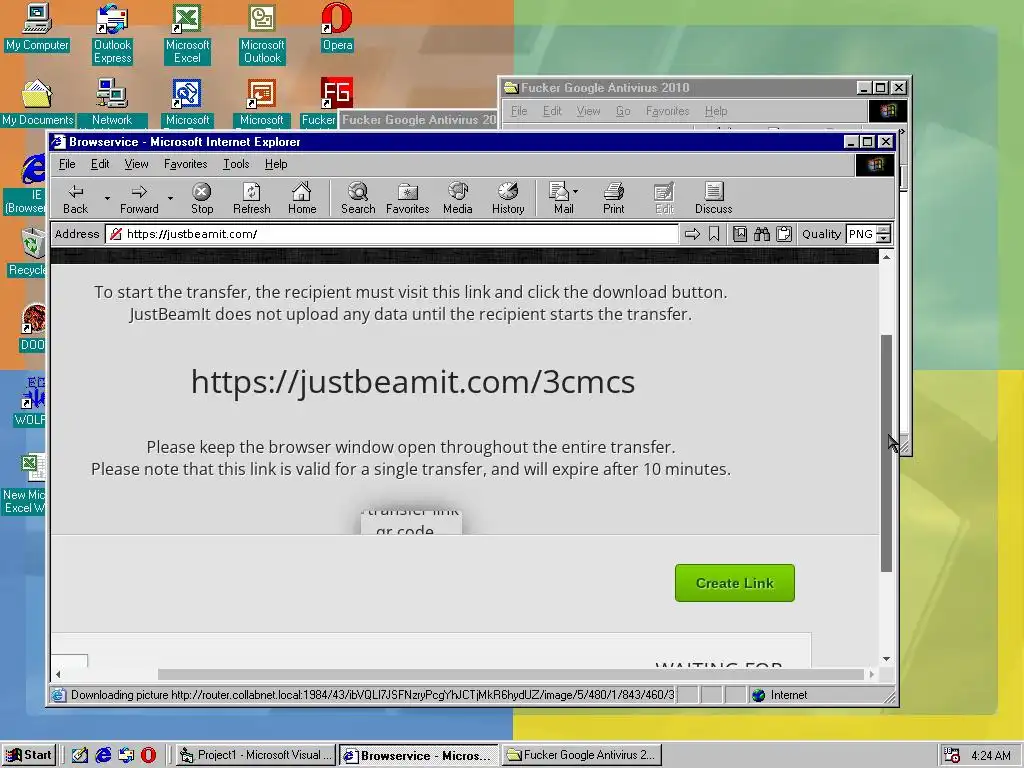This screenshot has height=768, width=1024.
Task: Open the Tools menu
Action: point(236,164)
